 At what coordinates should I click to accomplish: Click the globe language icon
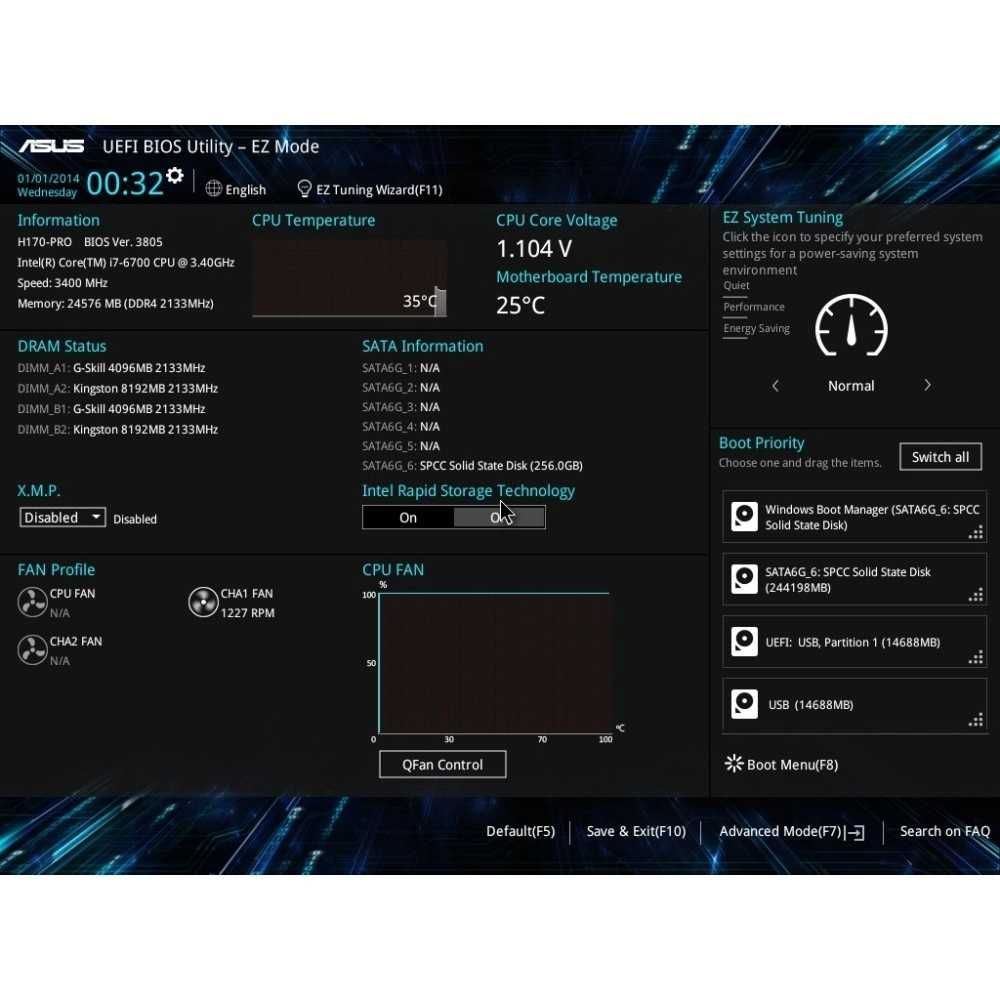point(214,189)
